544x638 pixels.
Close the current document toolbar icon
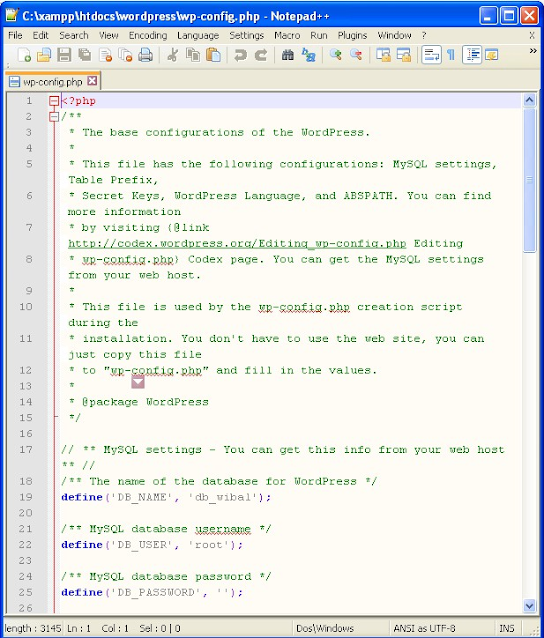coord(105,55)
